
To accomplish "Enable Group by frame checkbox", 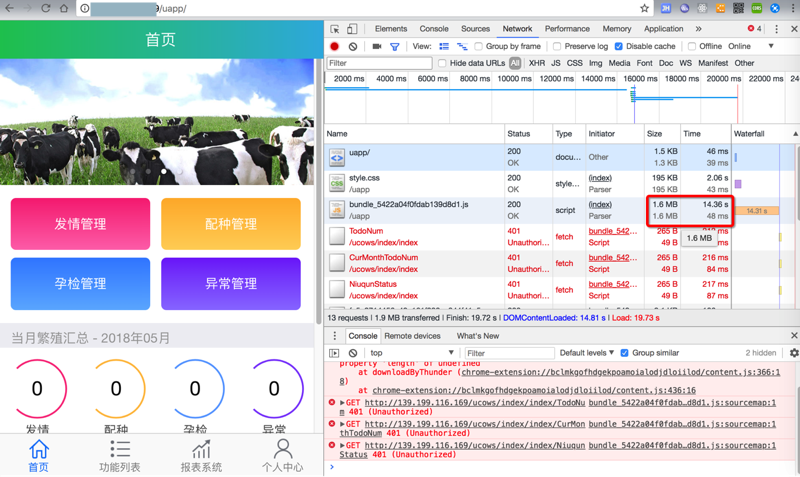I will 479,46.
